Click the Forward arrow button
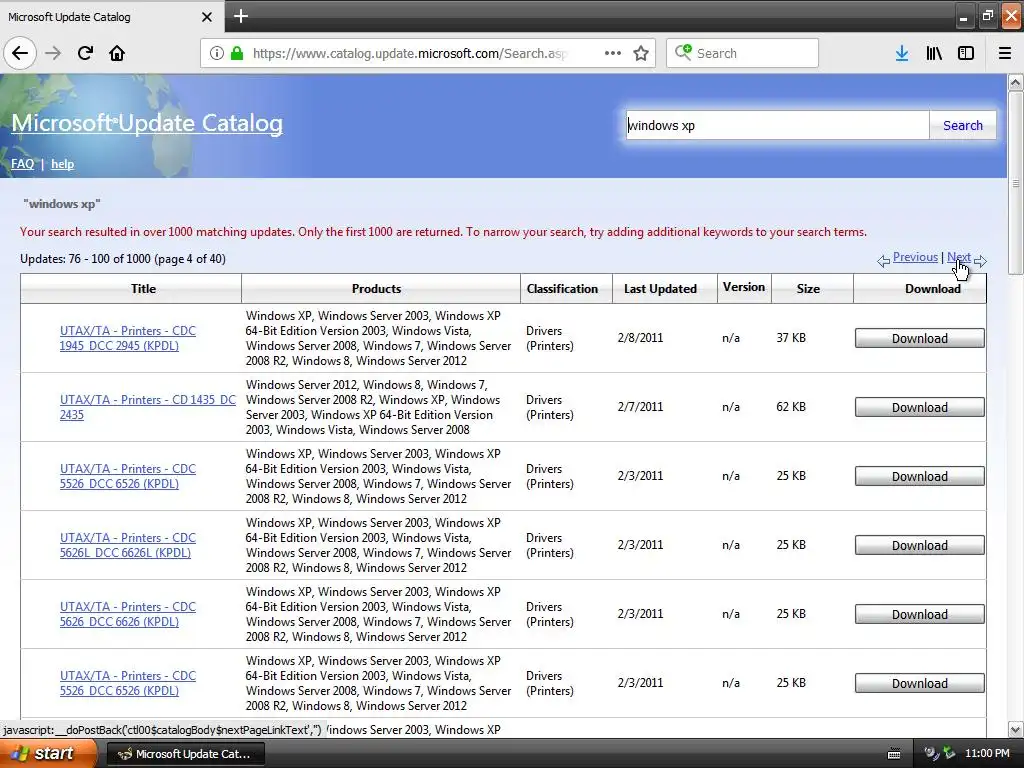Screen dimensions: 1024x768 pyautogui.click(x=53, y=53)
